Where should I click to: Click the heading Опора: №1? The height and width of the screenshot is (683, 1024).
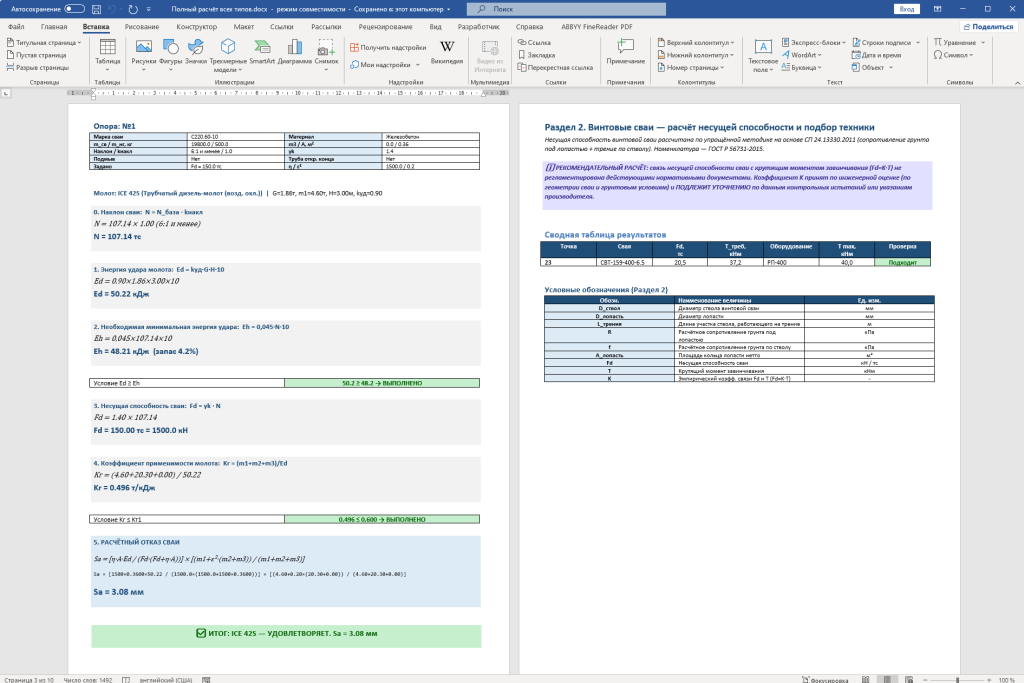pos(114,126)
